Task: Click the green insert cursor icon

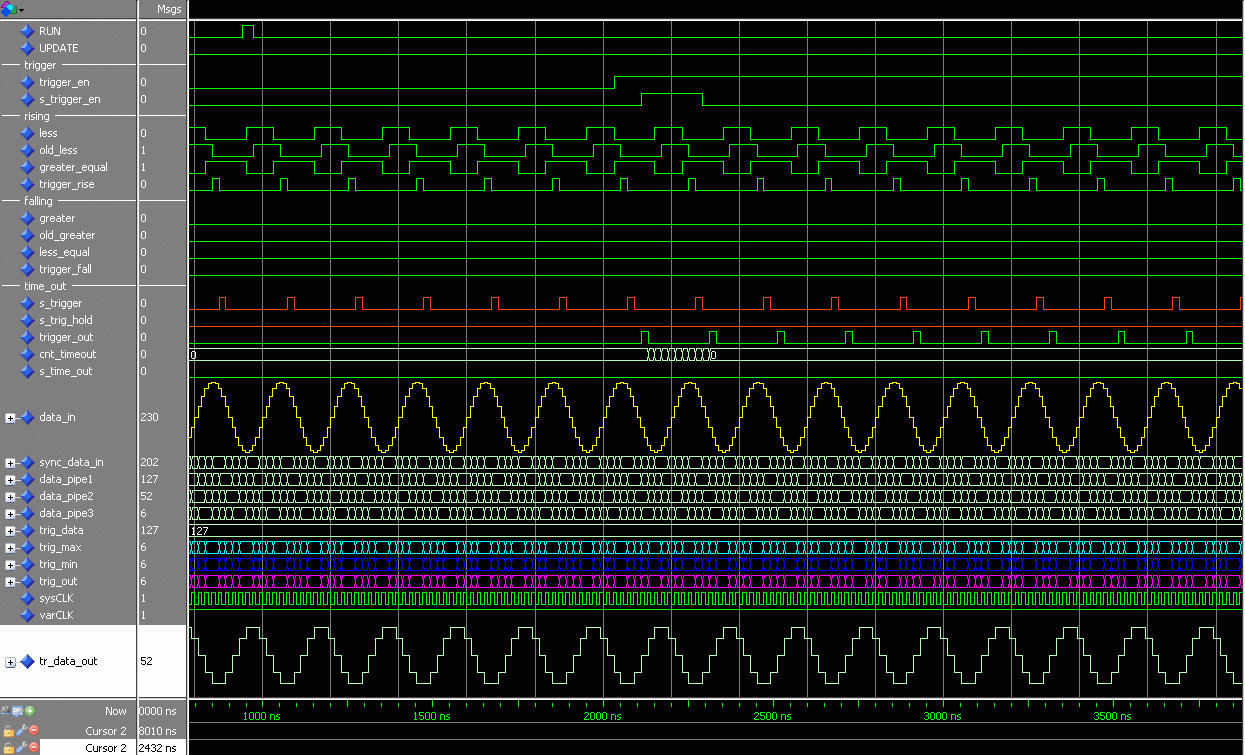Action: click(x=30, y=711)
